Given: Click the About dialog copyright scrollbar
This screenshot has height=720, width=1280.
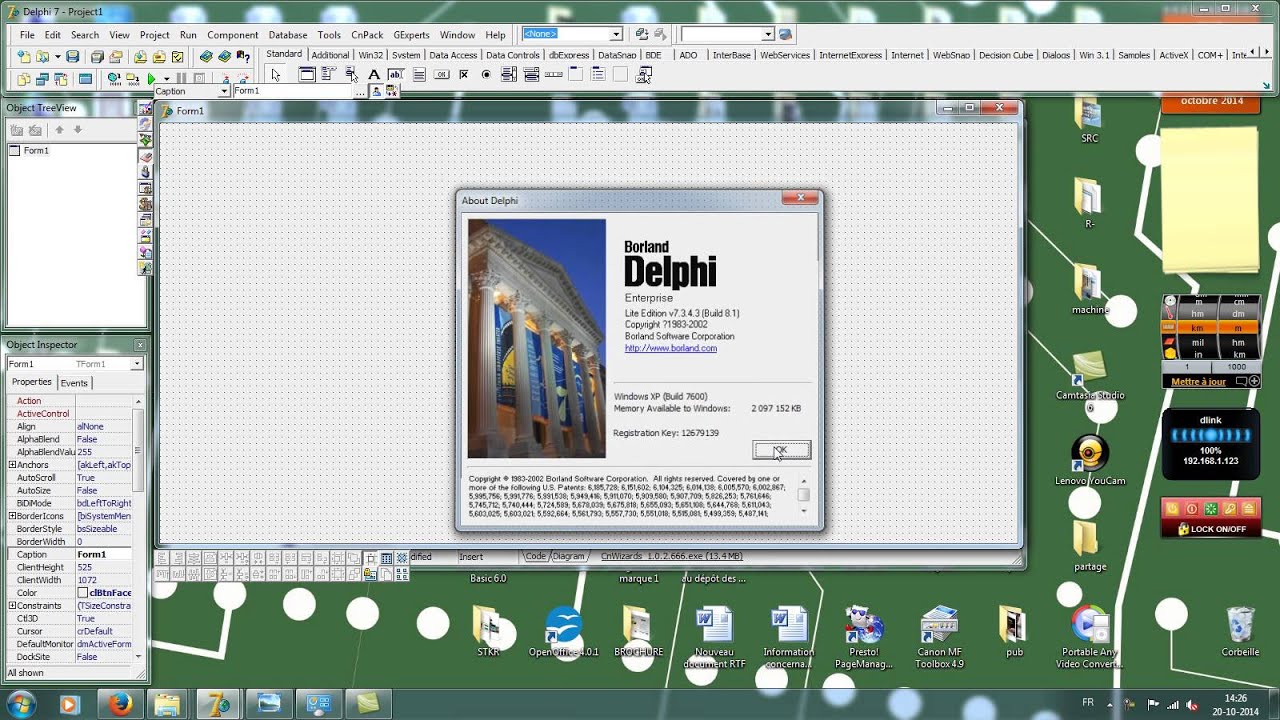Looking at the screenshot, I should click(x=803, y=495).
